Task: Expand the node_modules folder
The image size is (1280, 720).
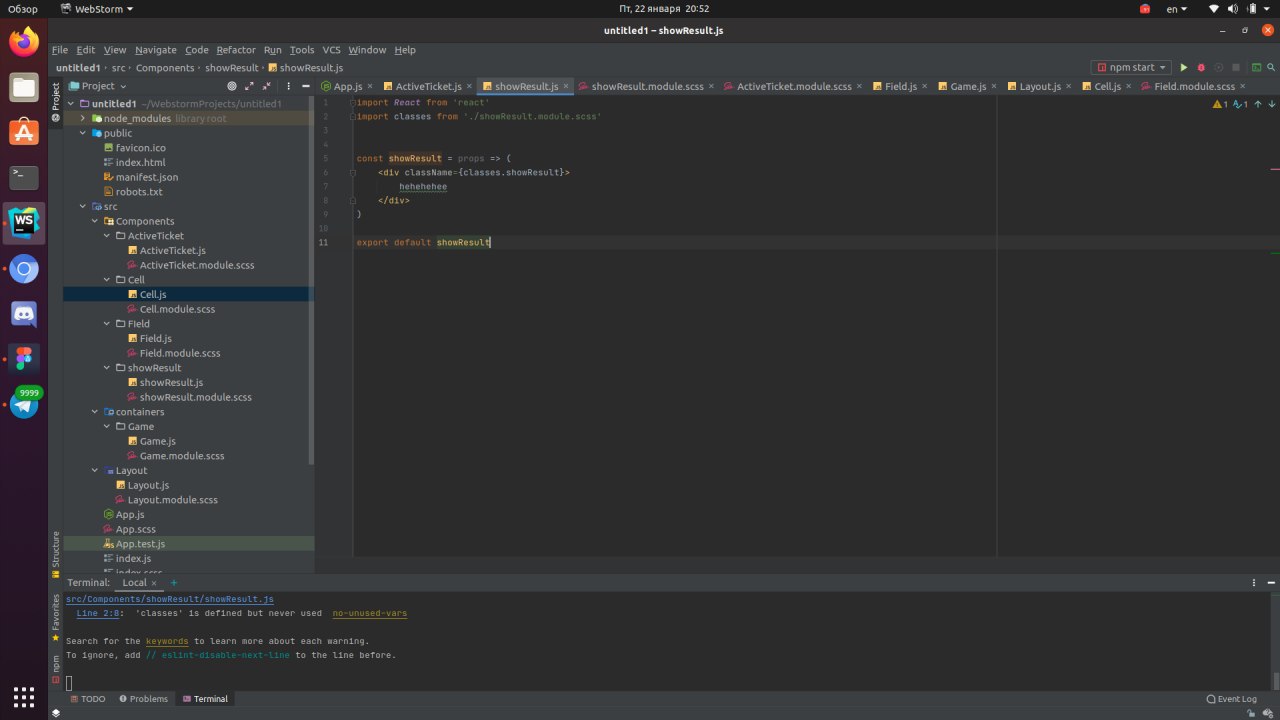Action: click(x=84, y=118)
